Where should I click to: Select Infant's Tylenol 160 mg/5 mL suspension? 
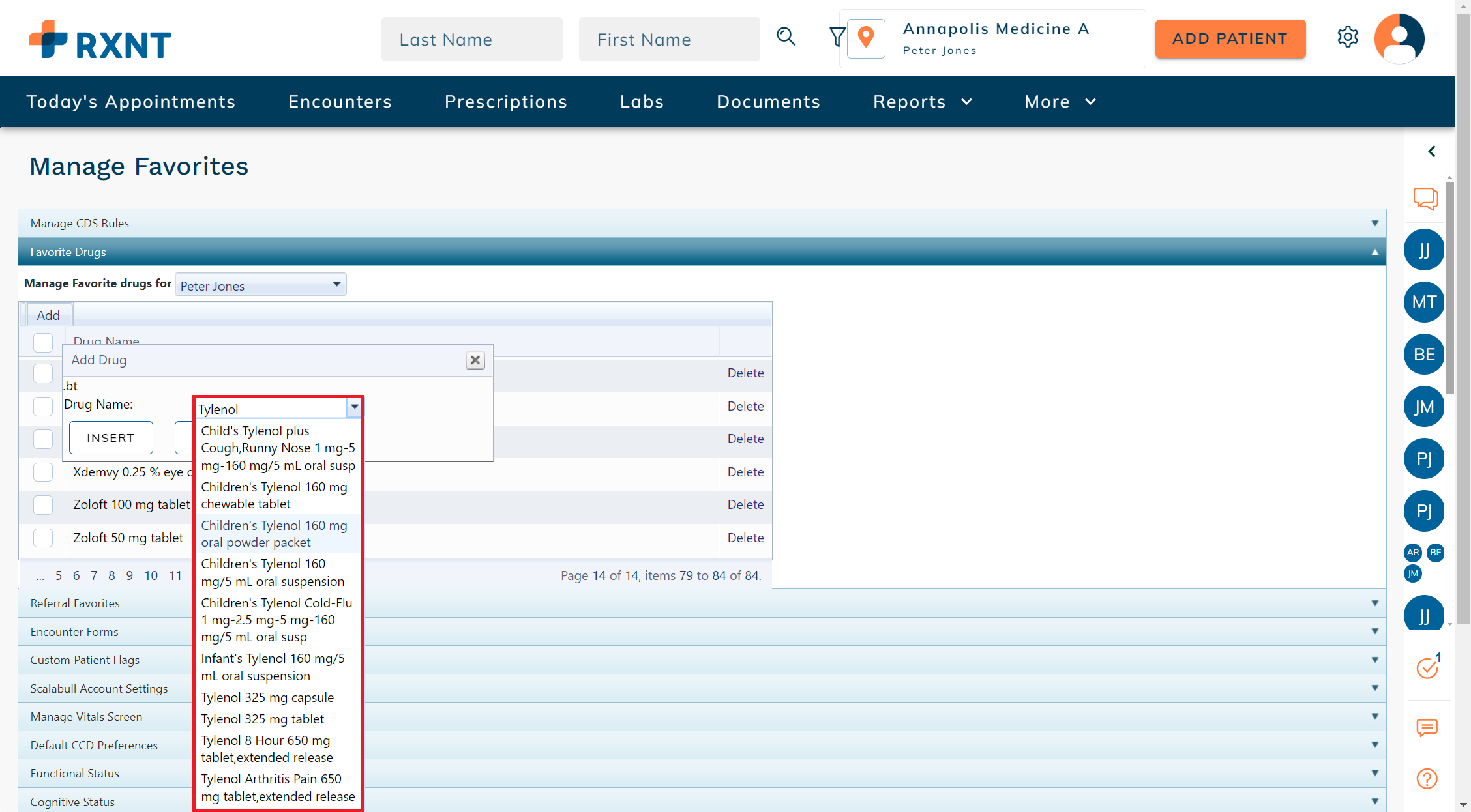pos(277,667)
